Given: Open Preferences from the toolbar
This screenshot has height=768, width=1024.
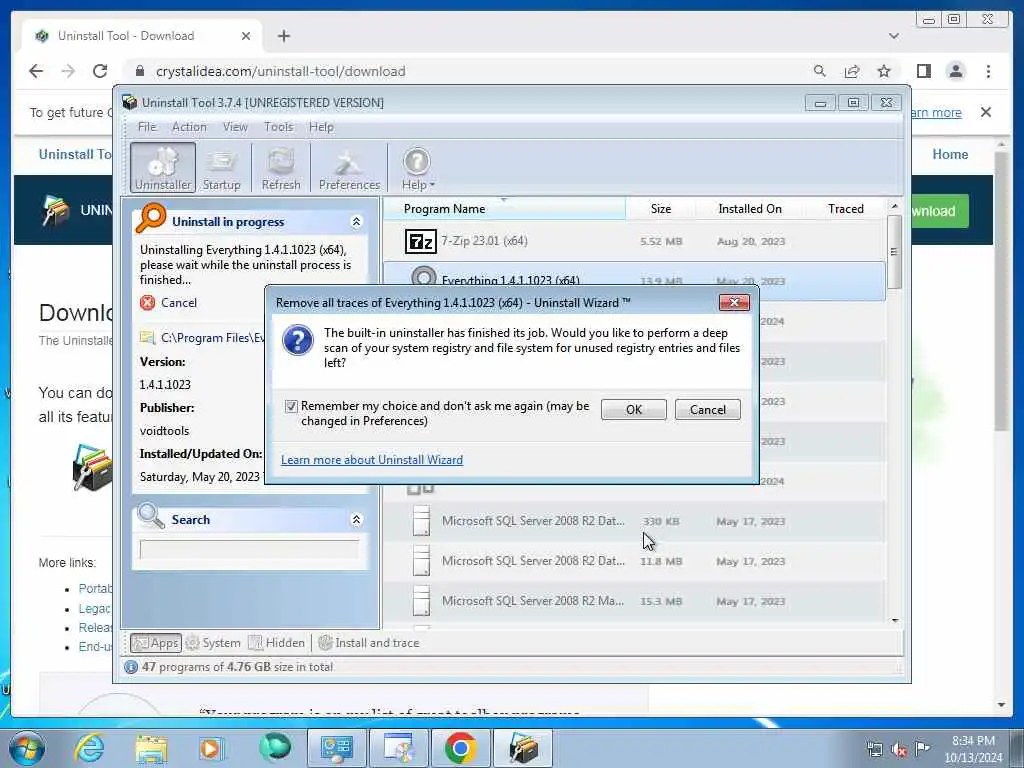Looking at the screenshot, I should pyautogui.click(x=349, y=168).
